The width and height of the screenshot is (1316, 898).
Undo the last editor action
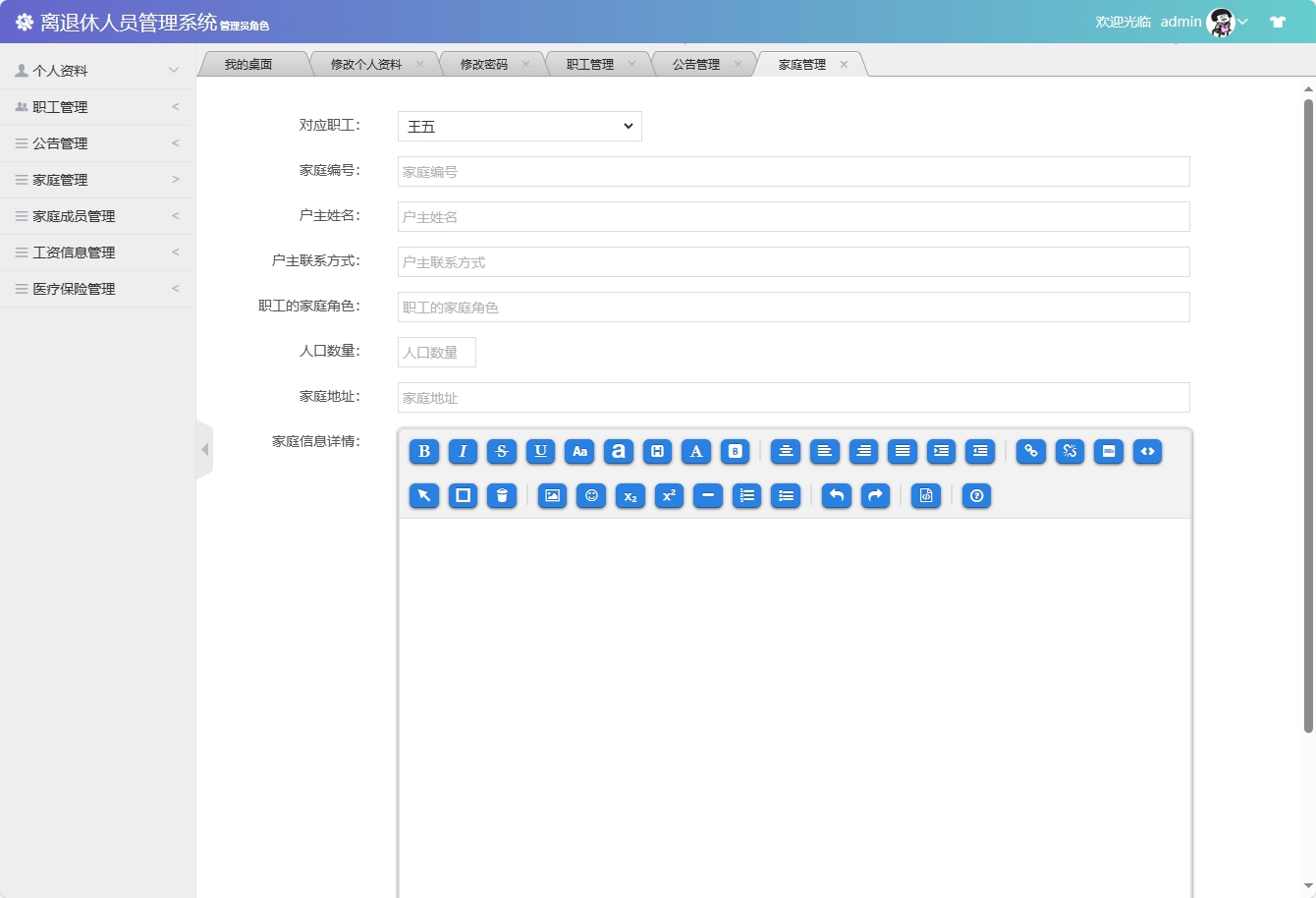836,496
